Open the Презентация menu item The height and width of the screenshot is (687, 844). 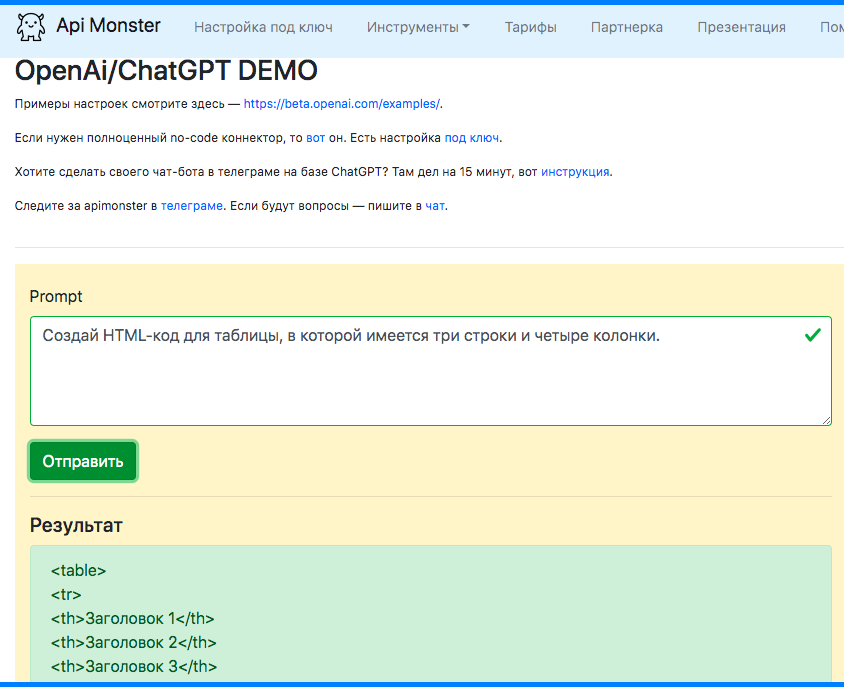click(741, 27)
